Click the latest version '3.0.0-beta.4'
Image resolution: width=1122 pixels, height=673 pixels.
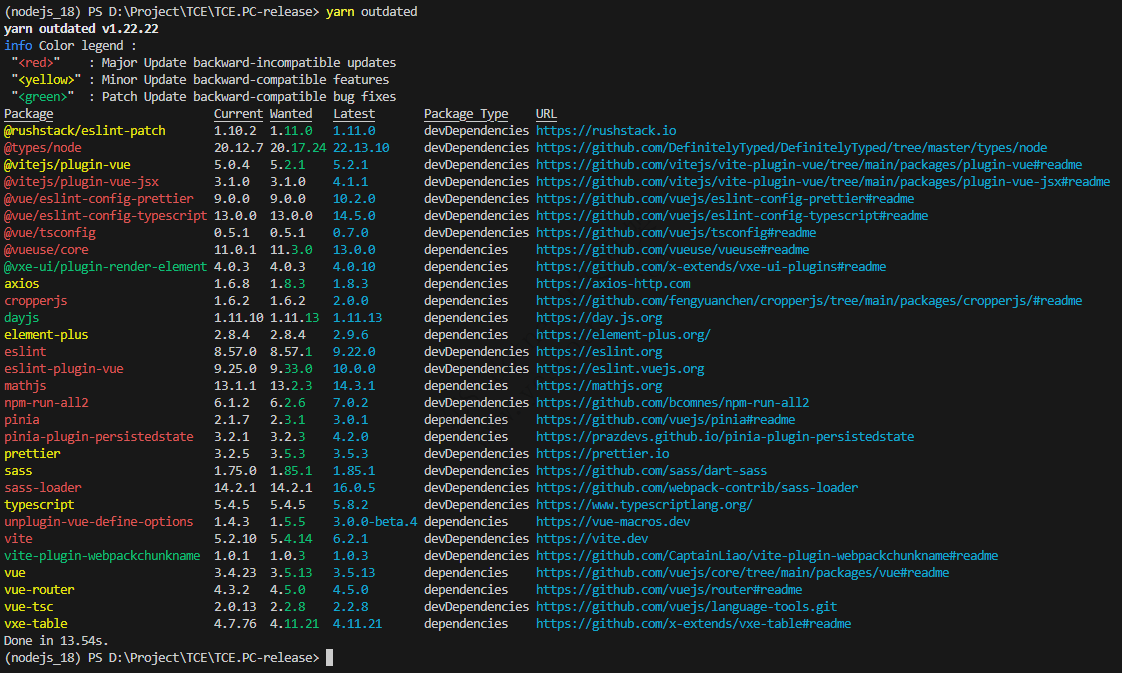point(375,522)
